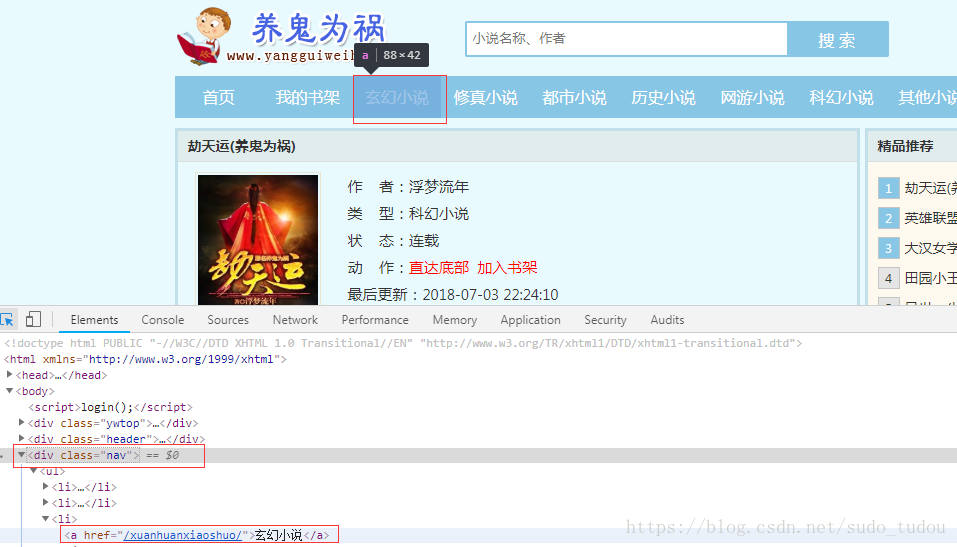Open recommended item 3 大汉女学
The height and width of the screenshot is (547, 957).
tap(931, 248)
